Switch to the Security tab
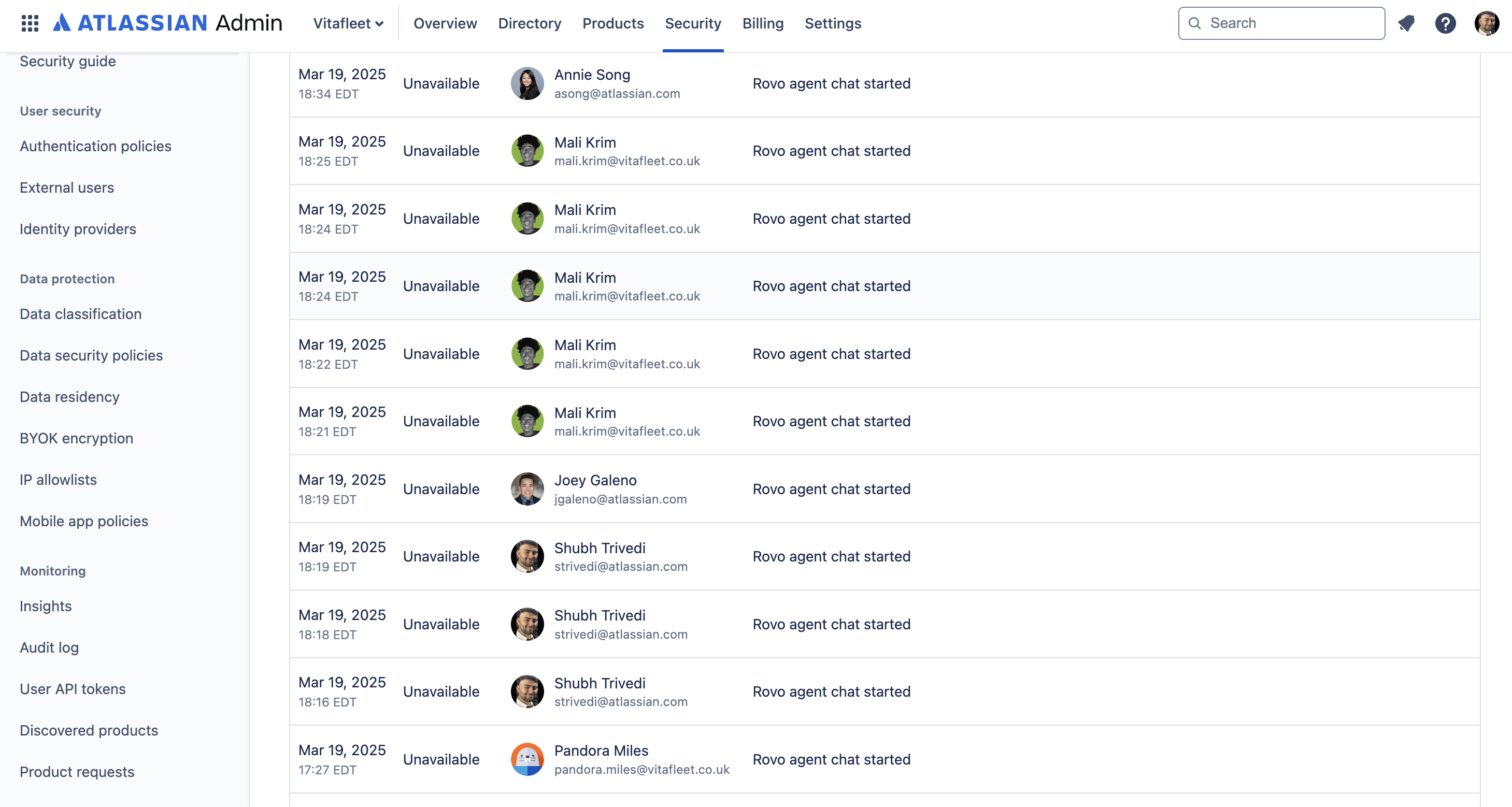Screen dimensions: 1512x807 pos(693,23)
